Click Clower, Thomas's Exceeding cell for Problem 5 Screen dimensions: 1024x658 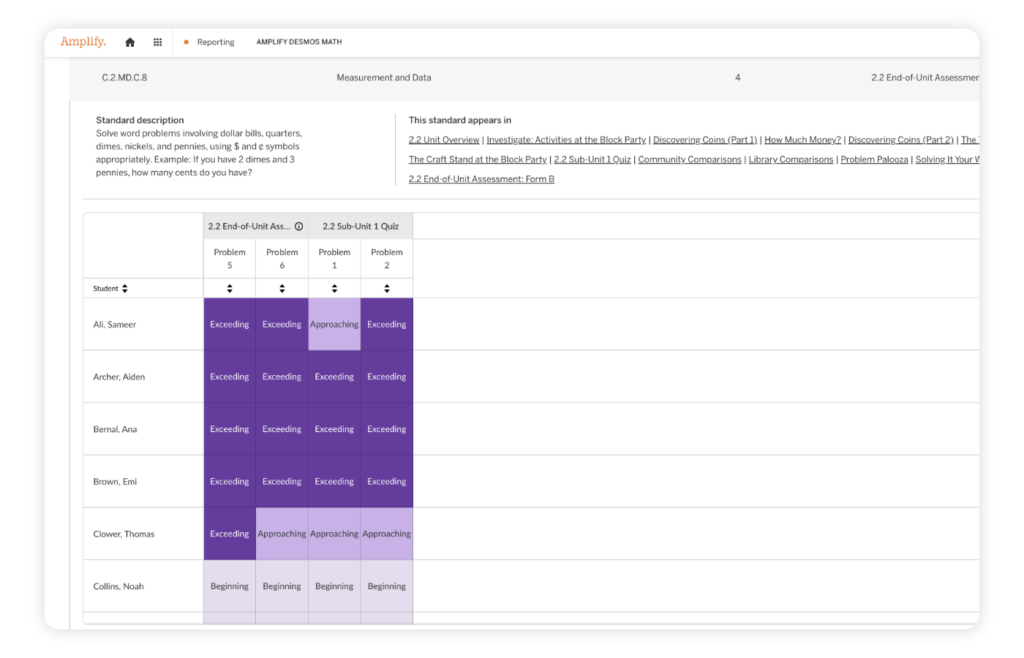[229, 534]
